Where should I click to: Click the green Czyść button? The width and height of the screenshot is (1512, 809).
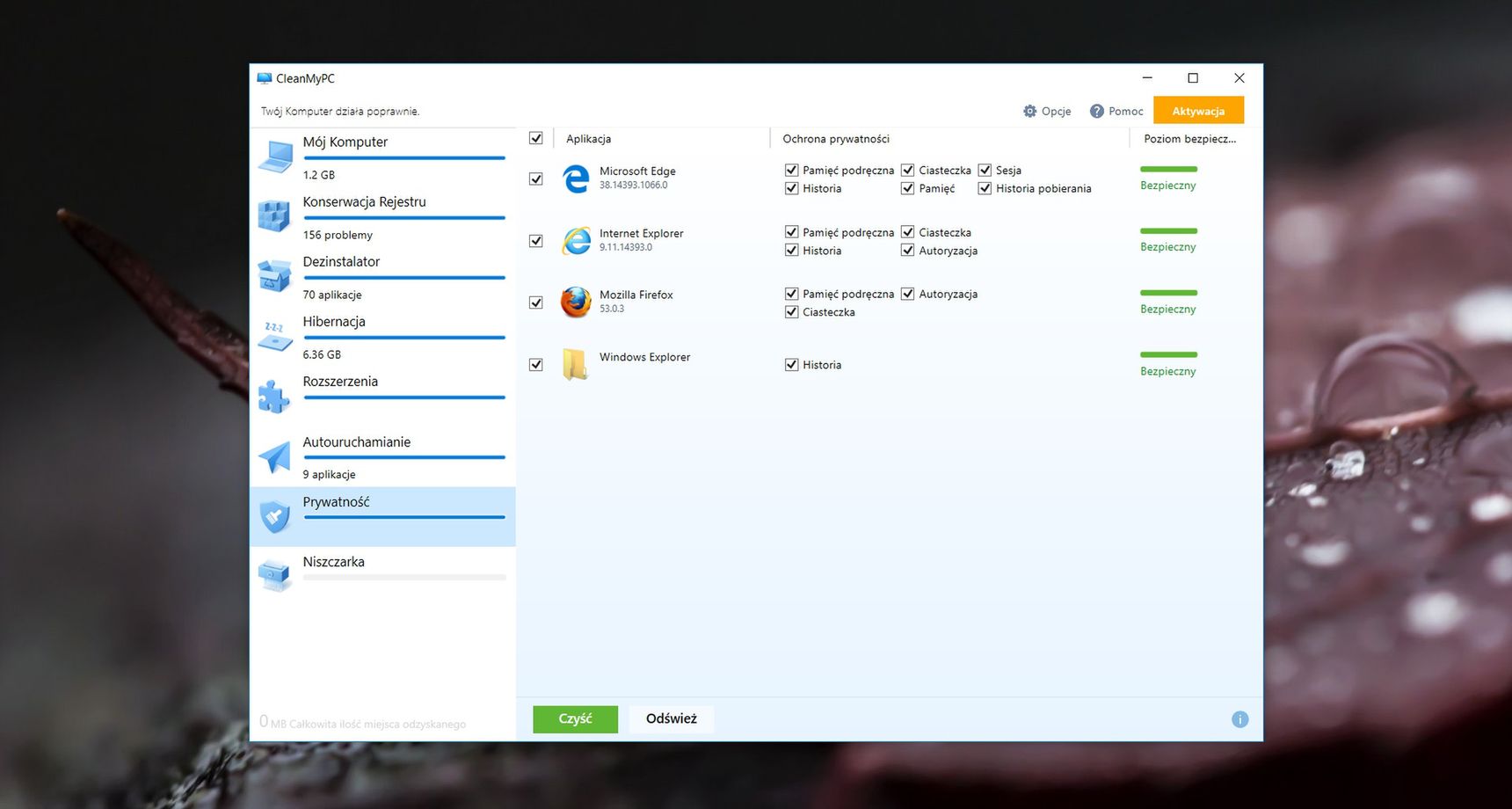[x=576, y=718]
